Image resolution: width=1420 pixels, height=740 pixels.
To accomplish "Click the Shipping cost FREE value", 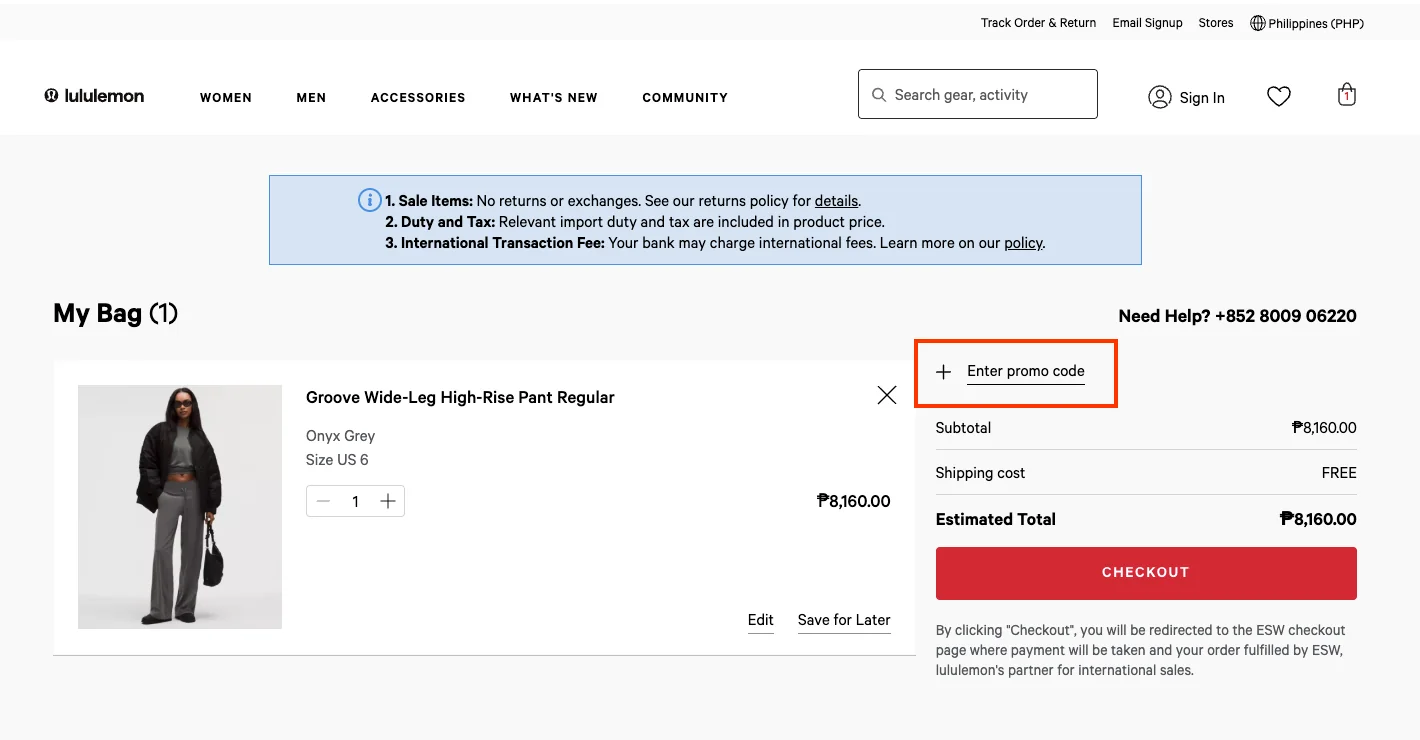I will pyautogui.click(x=1339, y=473).
